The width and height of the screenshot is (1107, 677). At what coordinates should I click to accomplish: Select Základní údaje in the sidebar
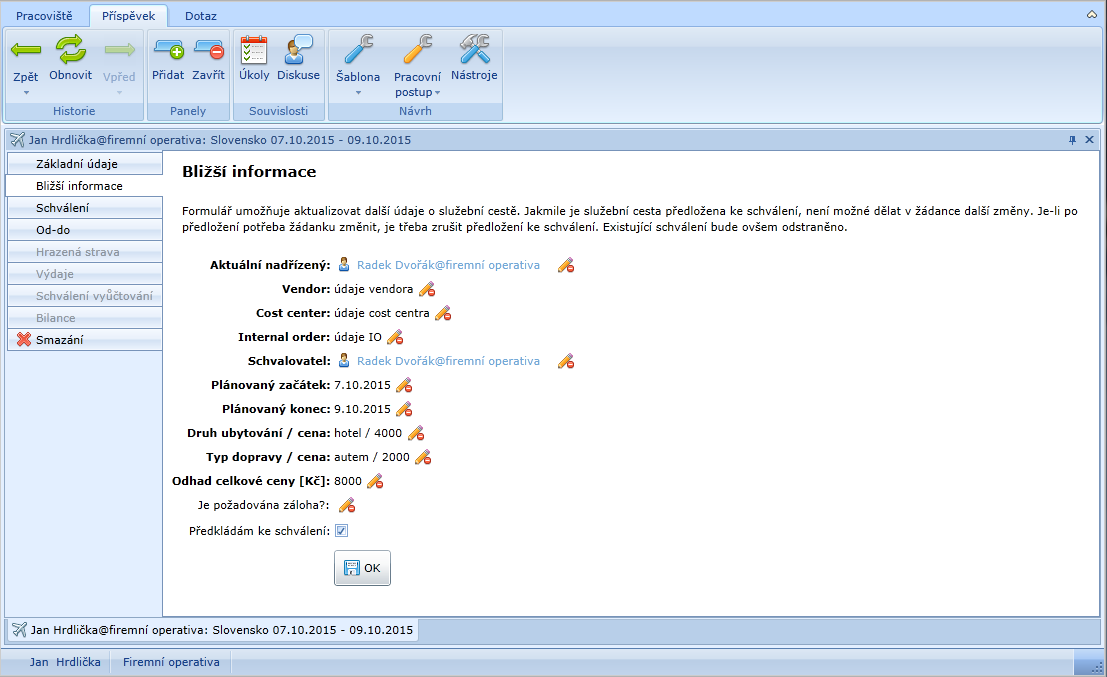[x=84, y=164]
